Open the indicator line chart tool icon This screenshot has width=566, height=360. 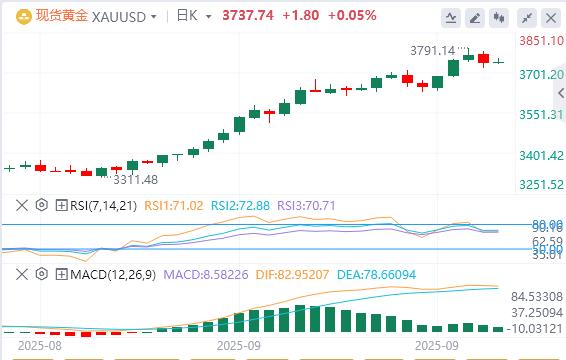click(450, 18)
